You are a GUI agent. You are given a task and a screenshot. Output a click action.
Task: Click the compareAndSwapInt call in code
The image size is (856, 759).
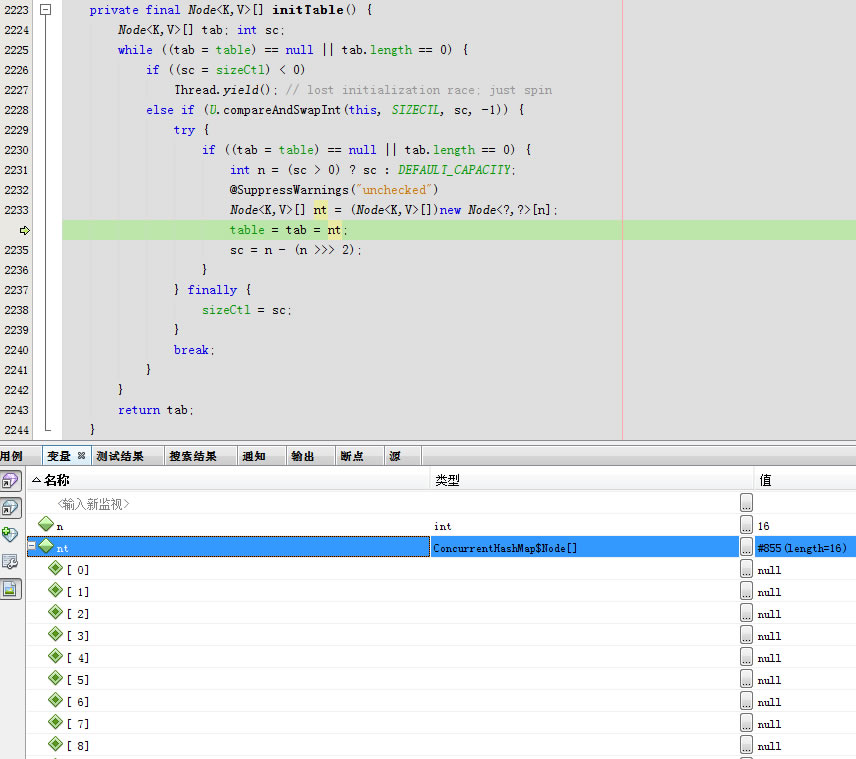tap(282, 110)
